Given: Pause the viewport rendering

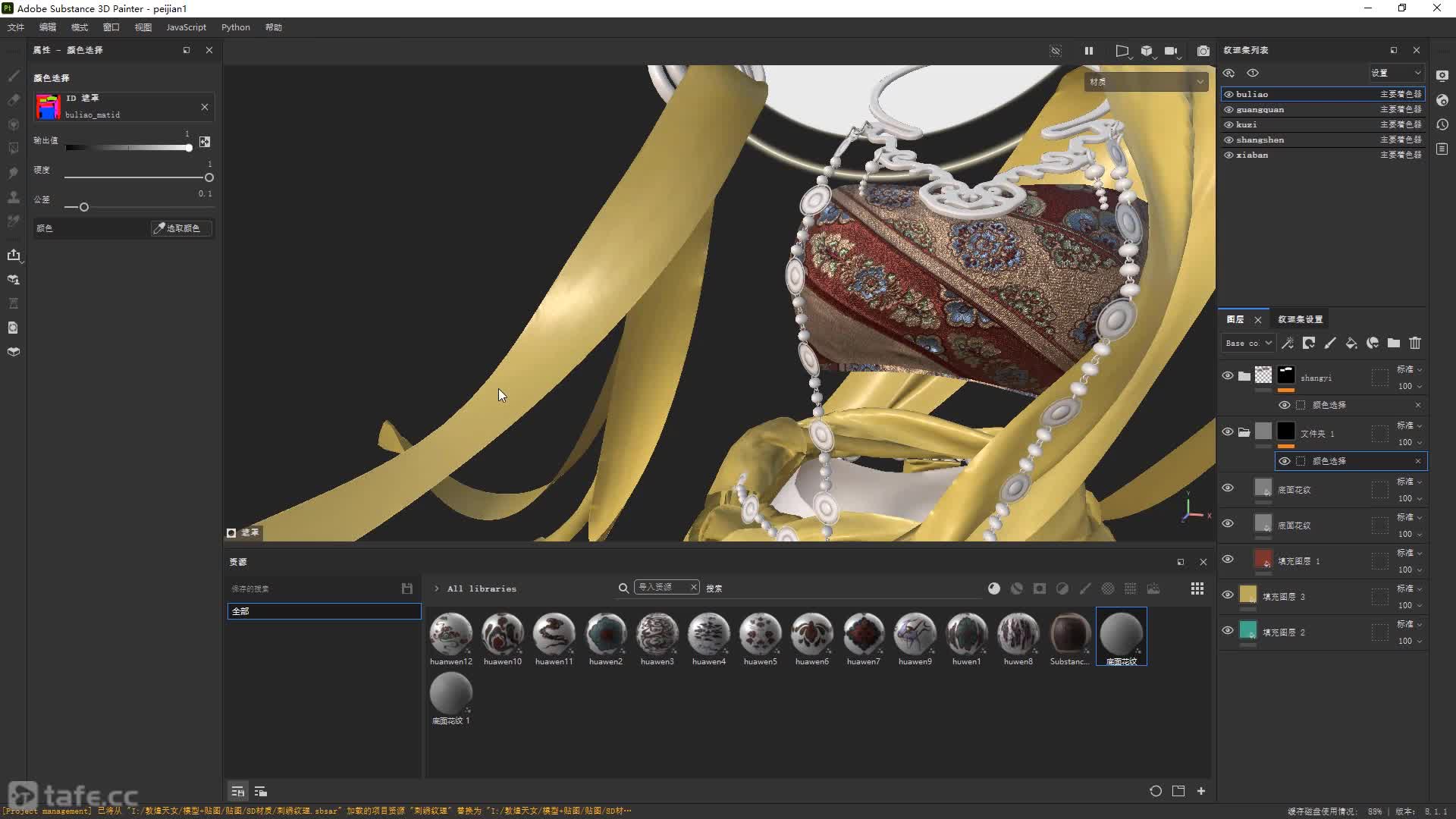Looking at the screenshot, I should (1089, 51).
